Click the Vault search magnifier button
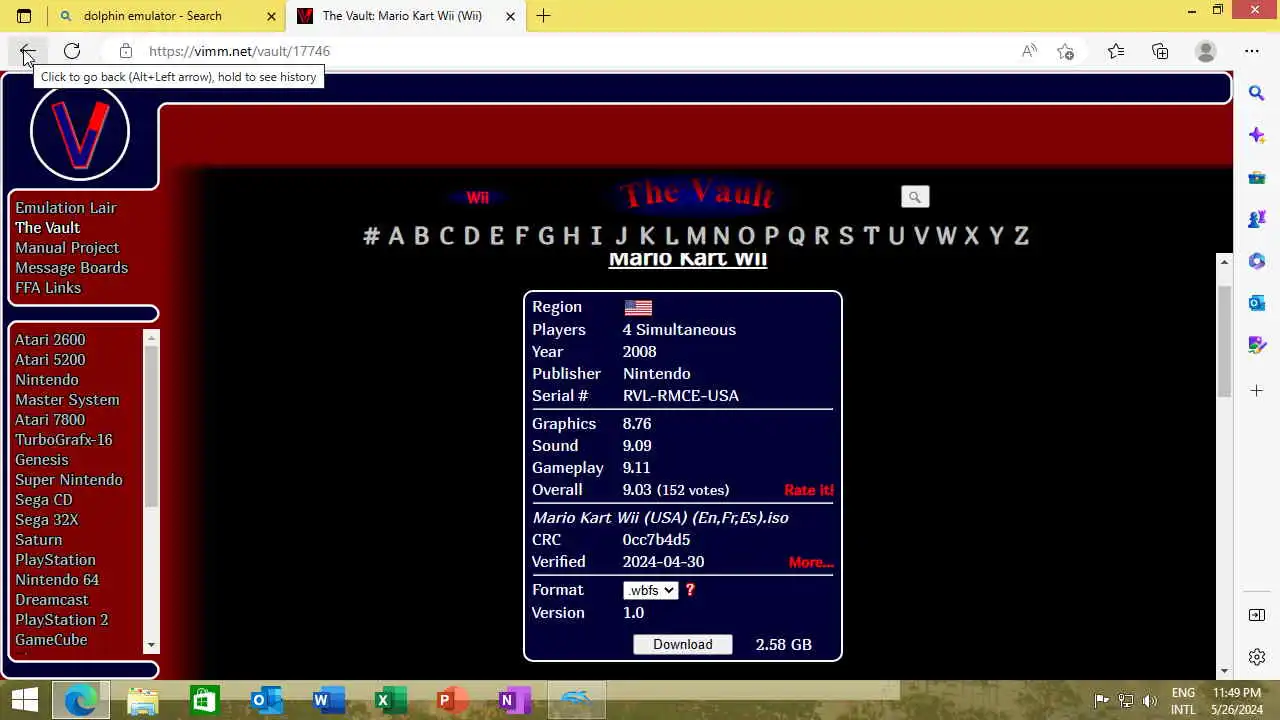Screen dimensions: 1280x720 pos(914,197)
